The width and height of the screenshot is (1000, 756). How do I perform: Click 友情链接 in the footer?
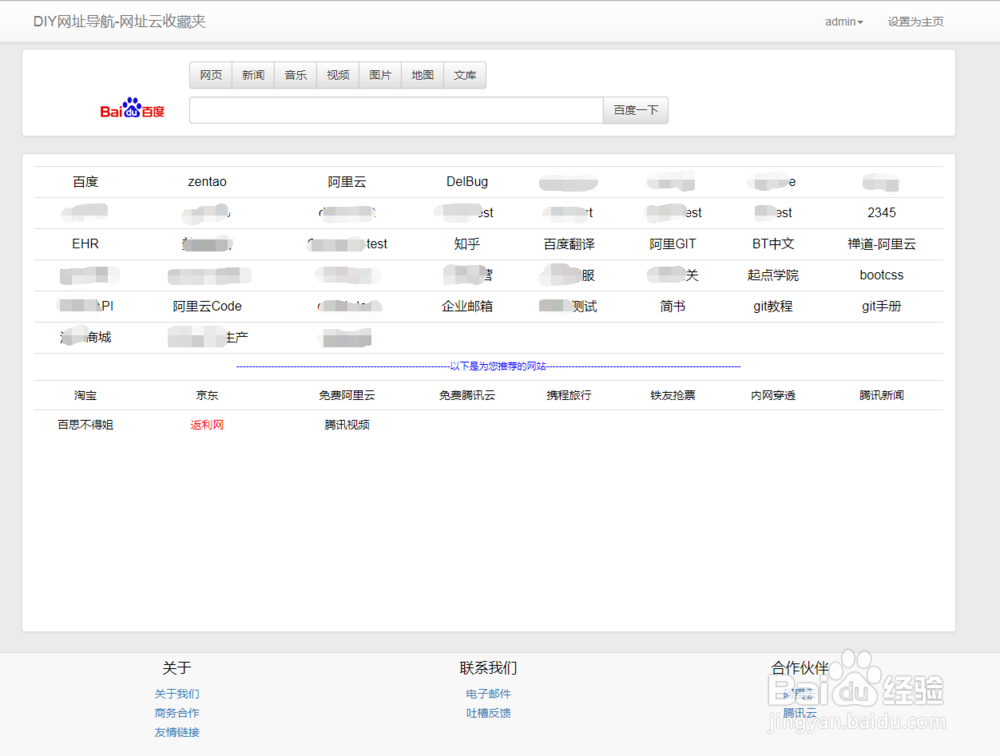(177, 732)
